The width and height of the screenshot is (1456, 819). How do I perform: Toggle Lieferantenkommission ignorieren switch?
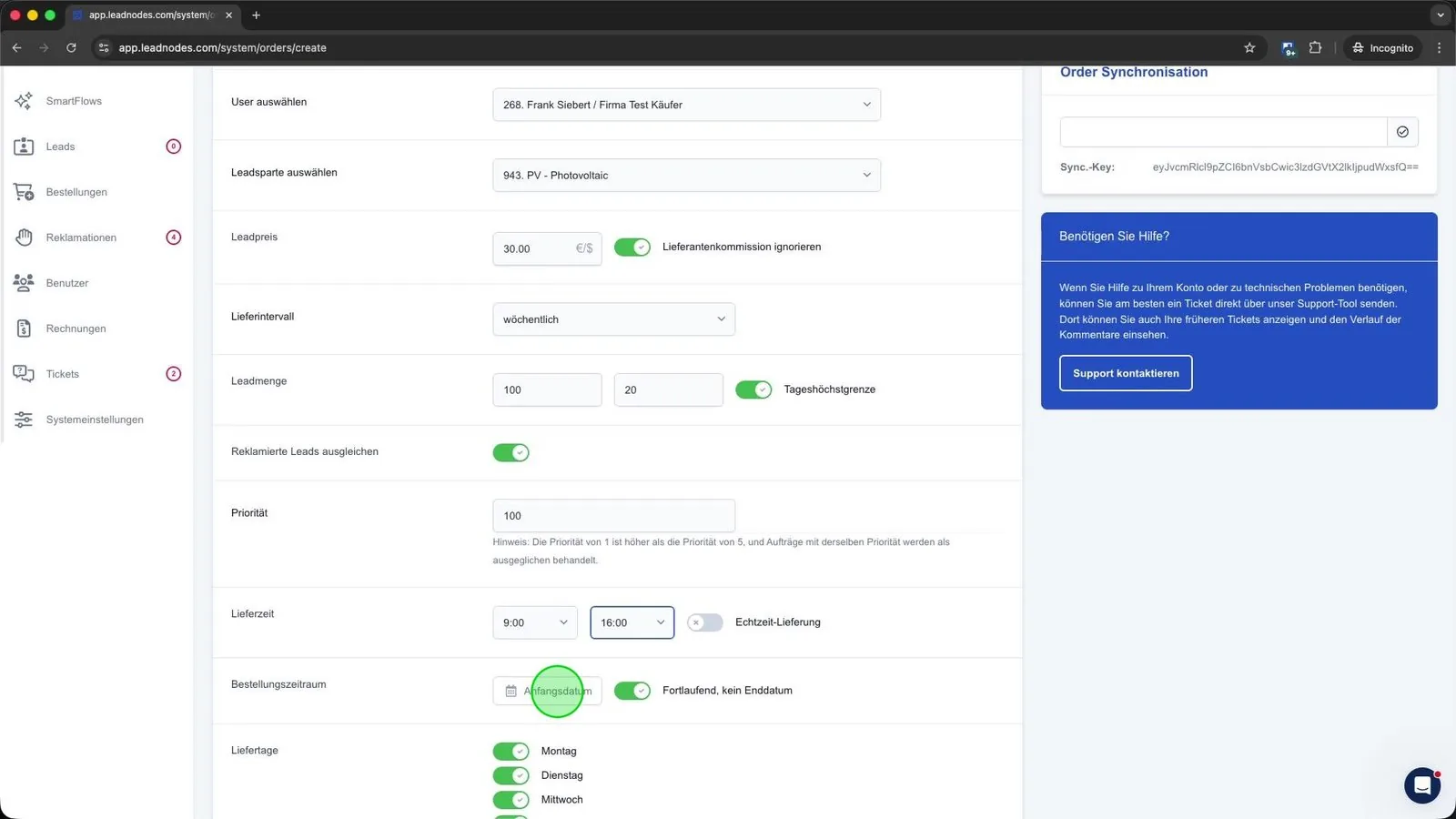point(632,248)
